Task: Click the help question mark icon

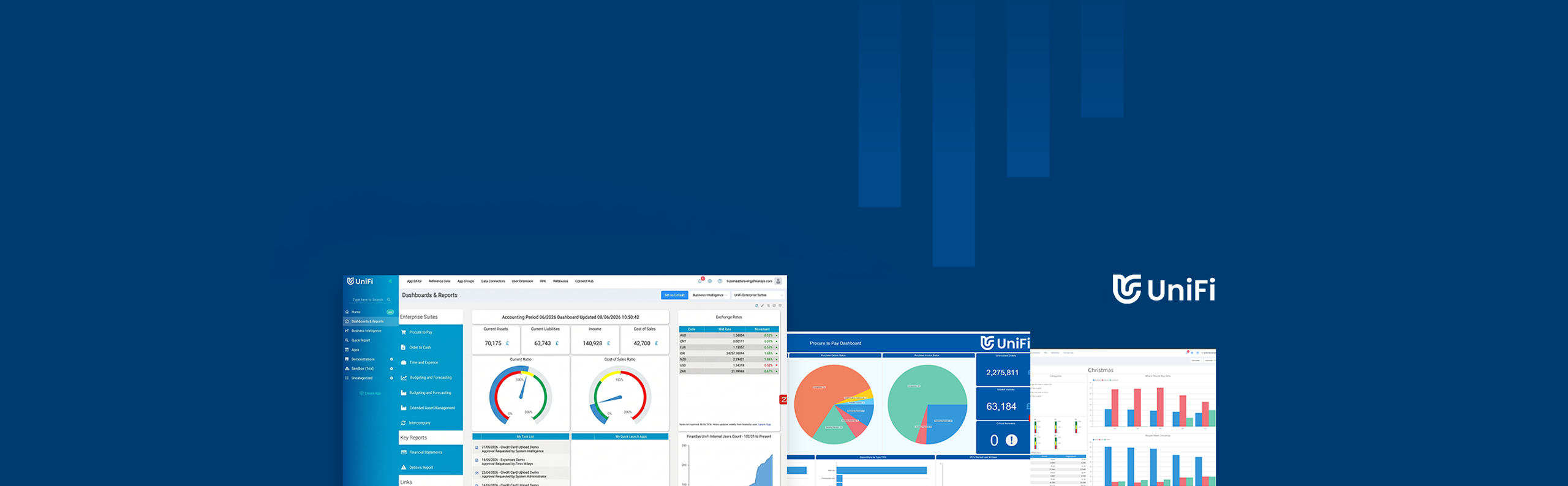Action: (x=720, y=281)
